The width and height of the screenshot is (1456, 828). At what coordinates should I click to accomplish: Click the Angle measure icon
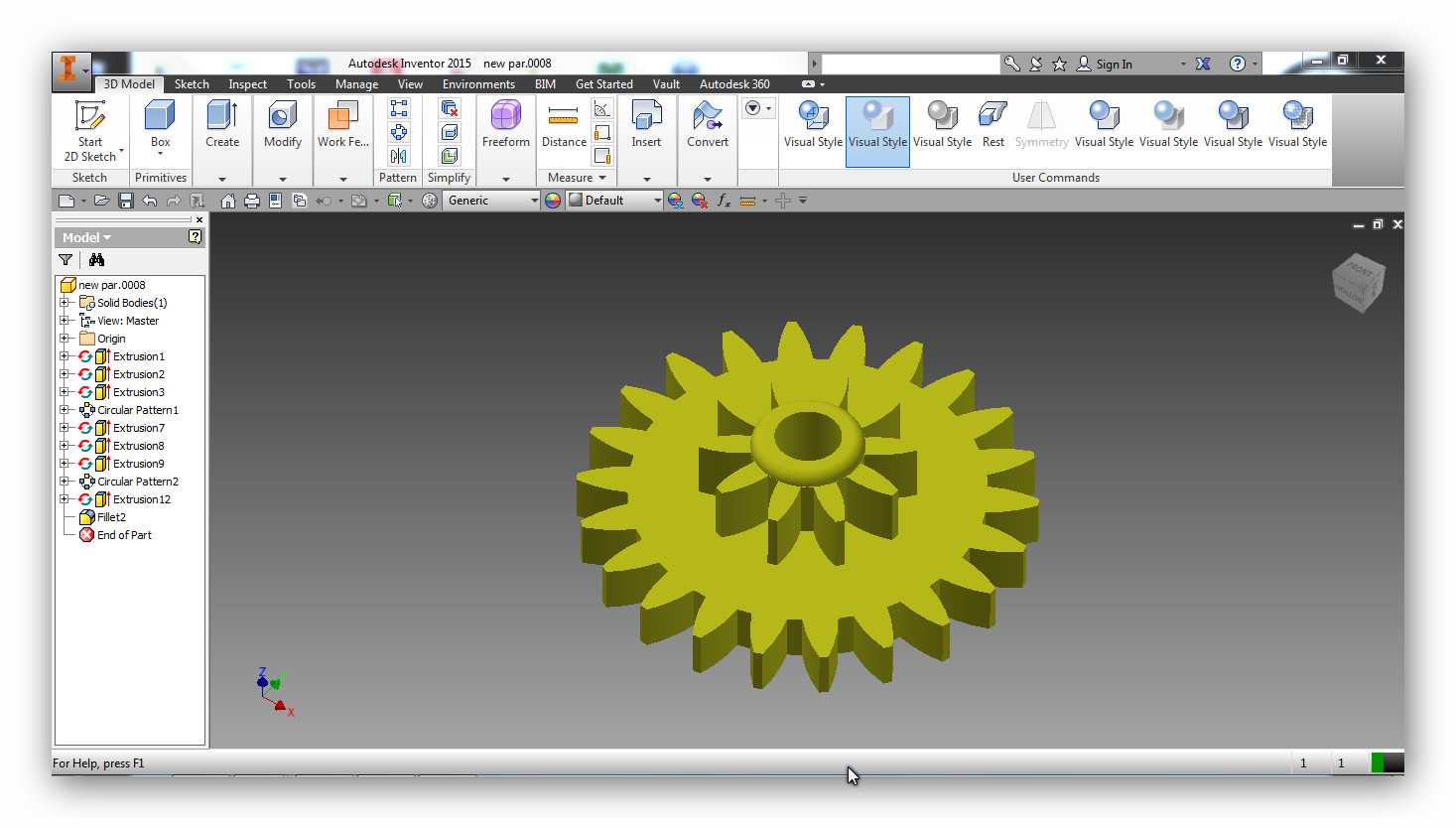click(x=601, y=108)
